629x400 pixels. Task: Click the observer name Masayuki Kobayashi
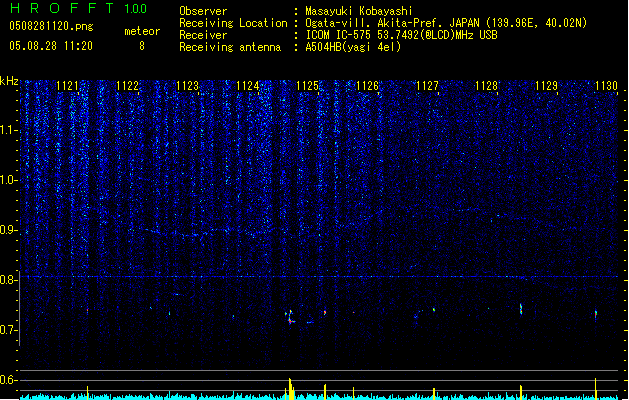359,11
